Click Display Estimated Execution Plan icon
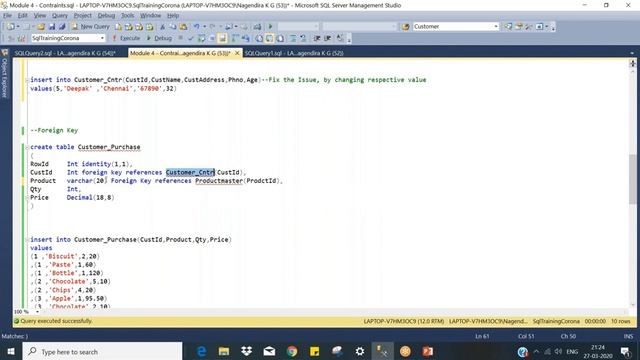Viewport: 640px width, 360px height. pos(201,38)
